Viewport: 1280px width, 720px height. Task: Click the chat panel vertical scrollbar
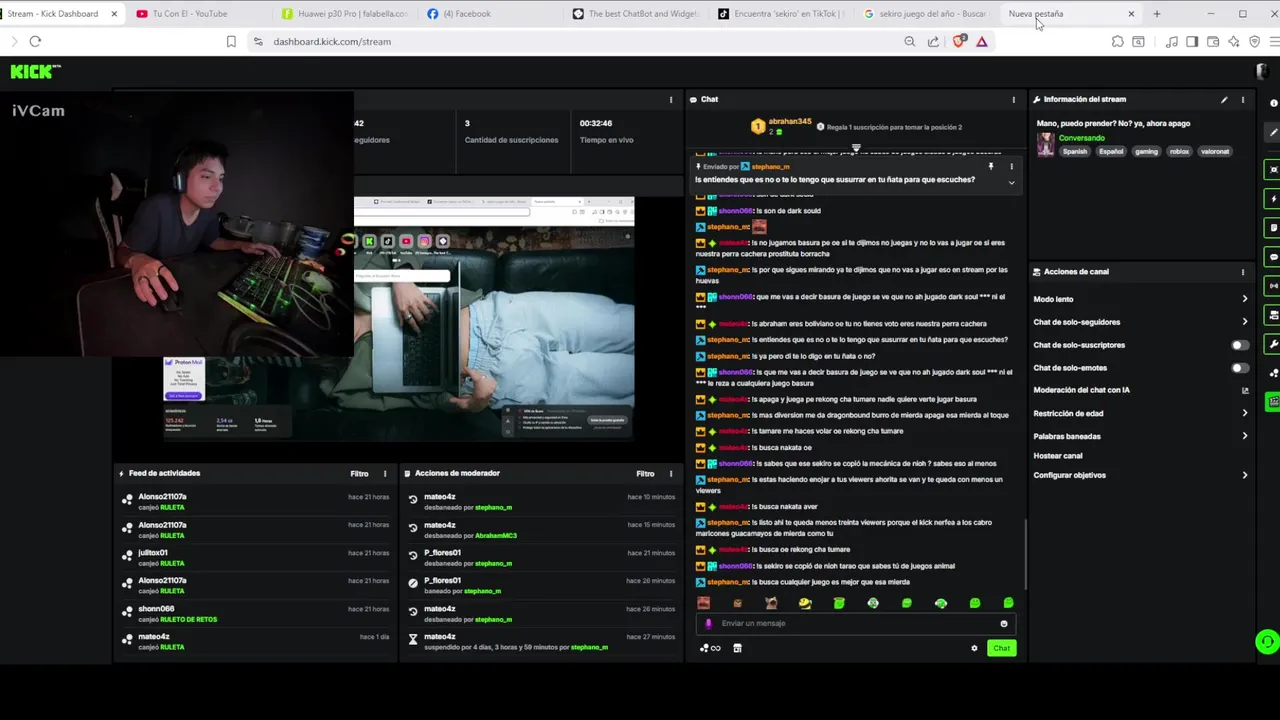click(1025, 555)
